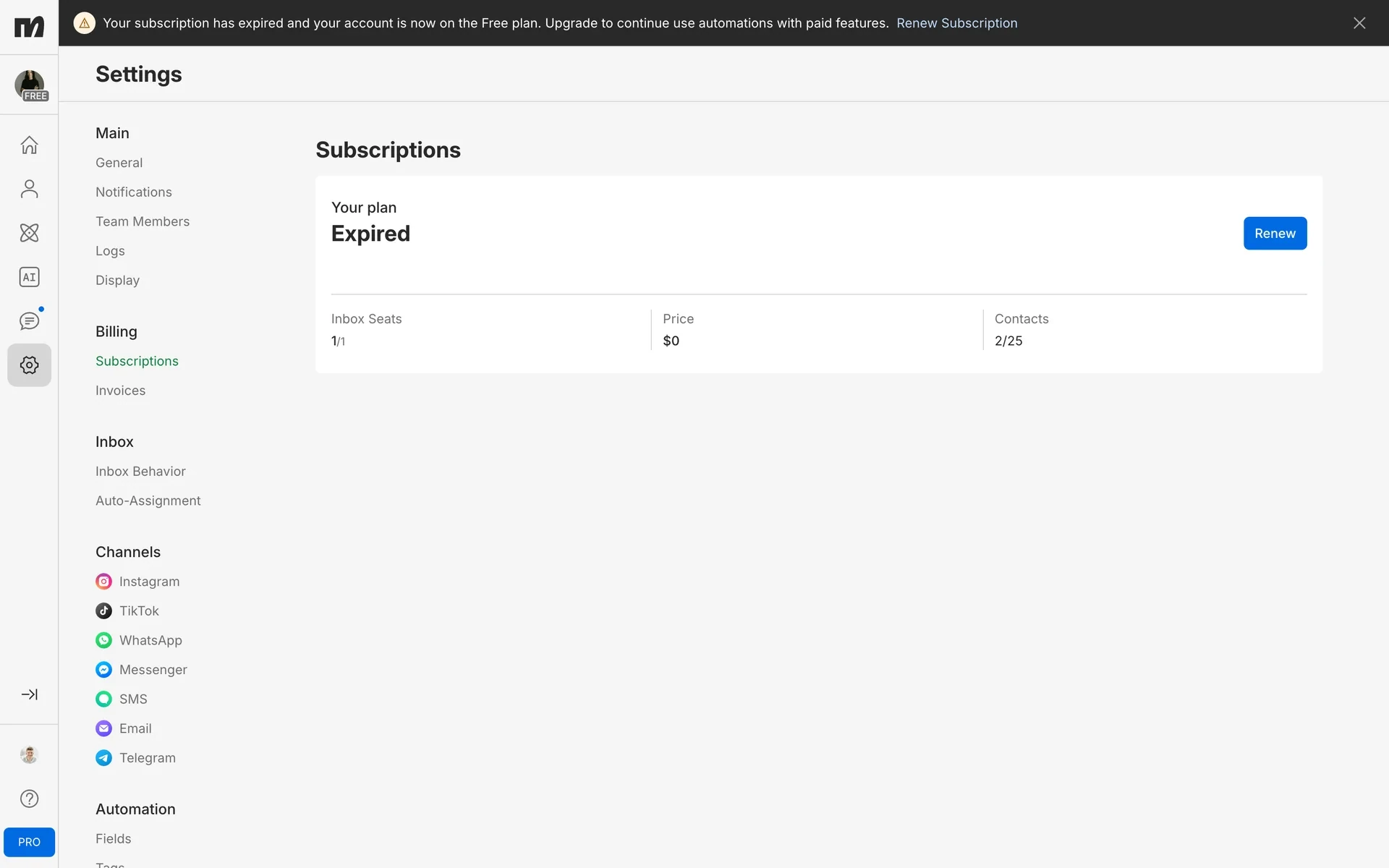
Task: Open Email channel settings label
Action: pos(135,728)
